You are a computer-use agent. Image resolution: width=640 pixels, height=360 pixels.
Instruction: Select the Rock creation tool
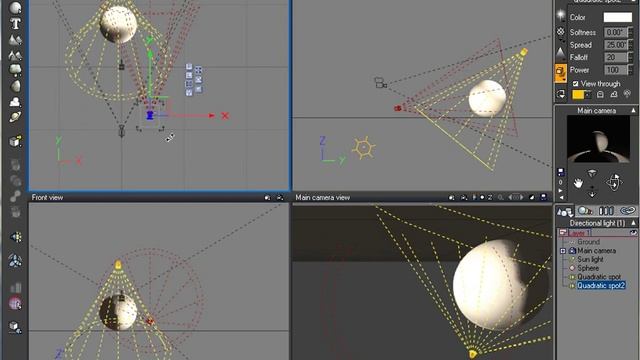[x=16, y=86]
